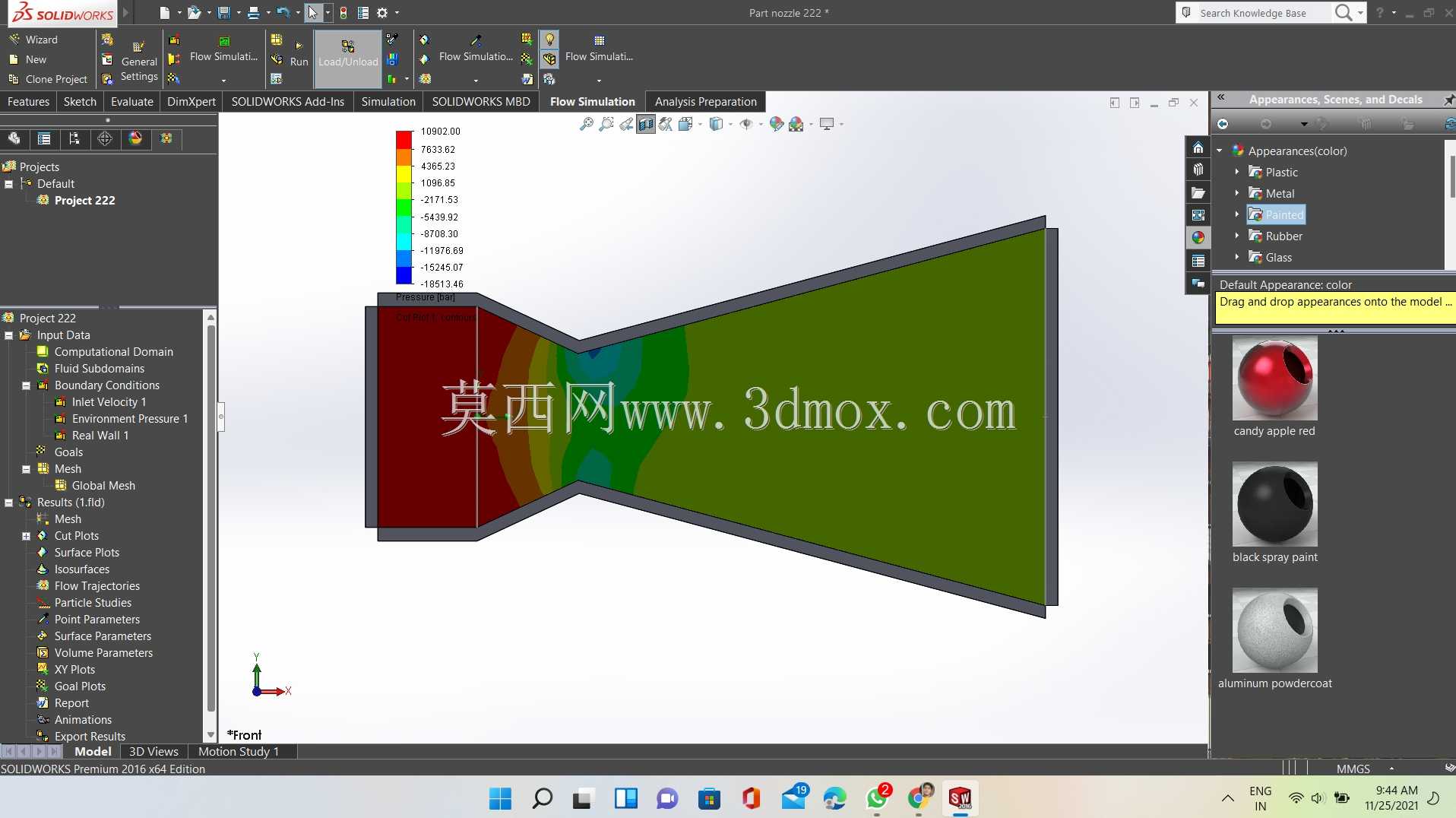Select Project 222 in the Projects tree
Viewport: 1456px width, 818px height.
tap(84, 201)
